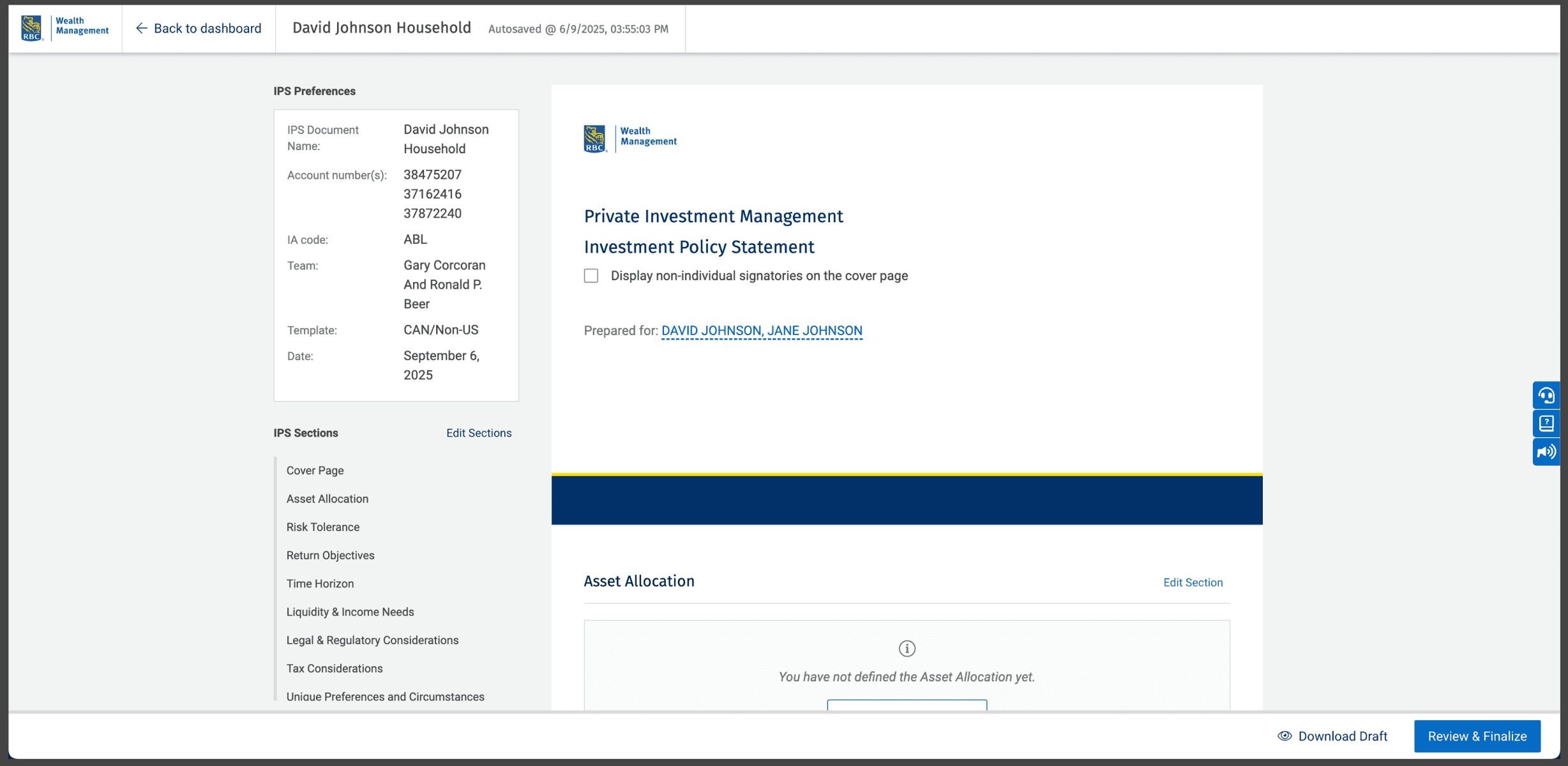The height and width of the screenshot is (766, 1568).
Task: Jump to Risk Tolerance section
Action: [x=322, y=527]
